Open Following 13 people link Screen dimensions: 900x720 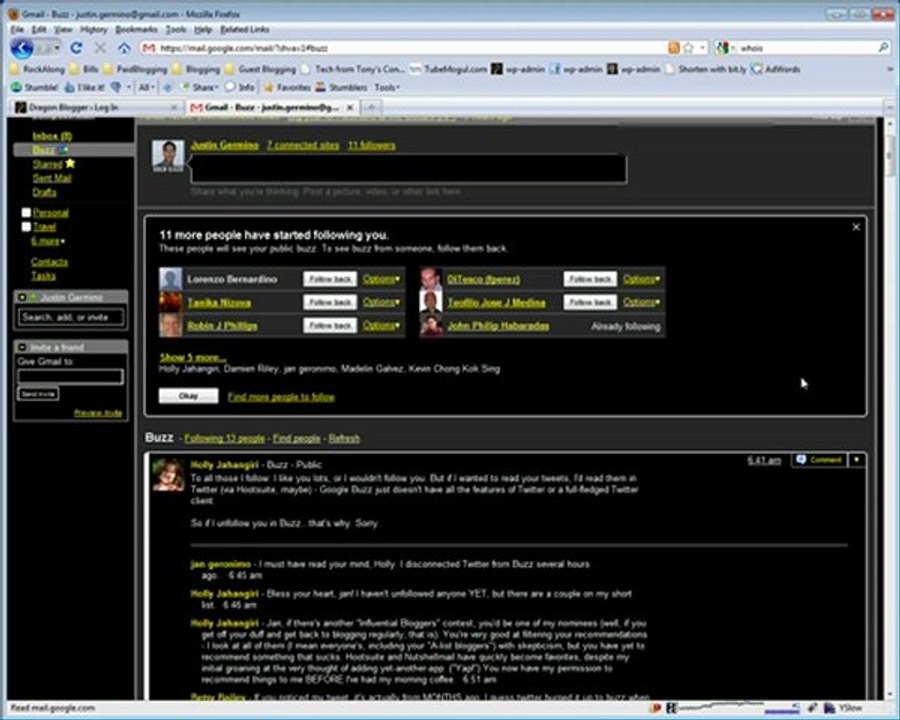pyautogui.click(x=224, y=439)
